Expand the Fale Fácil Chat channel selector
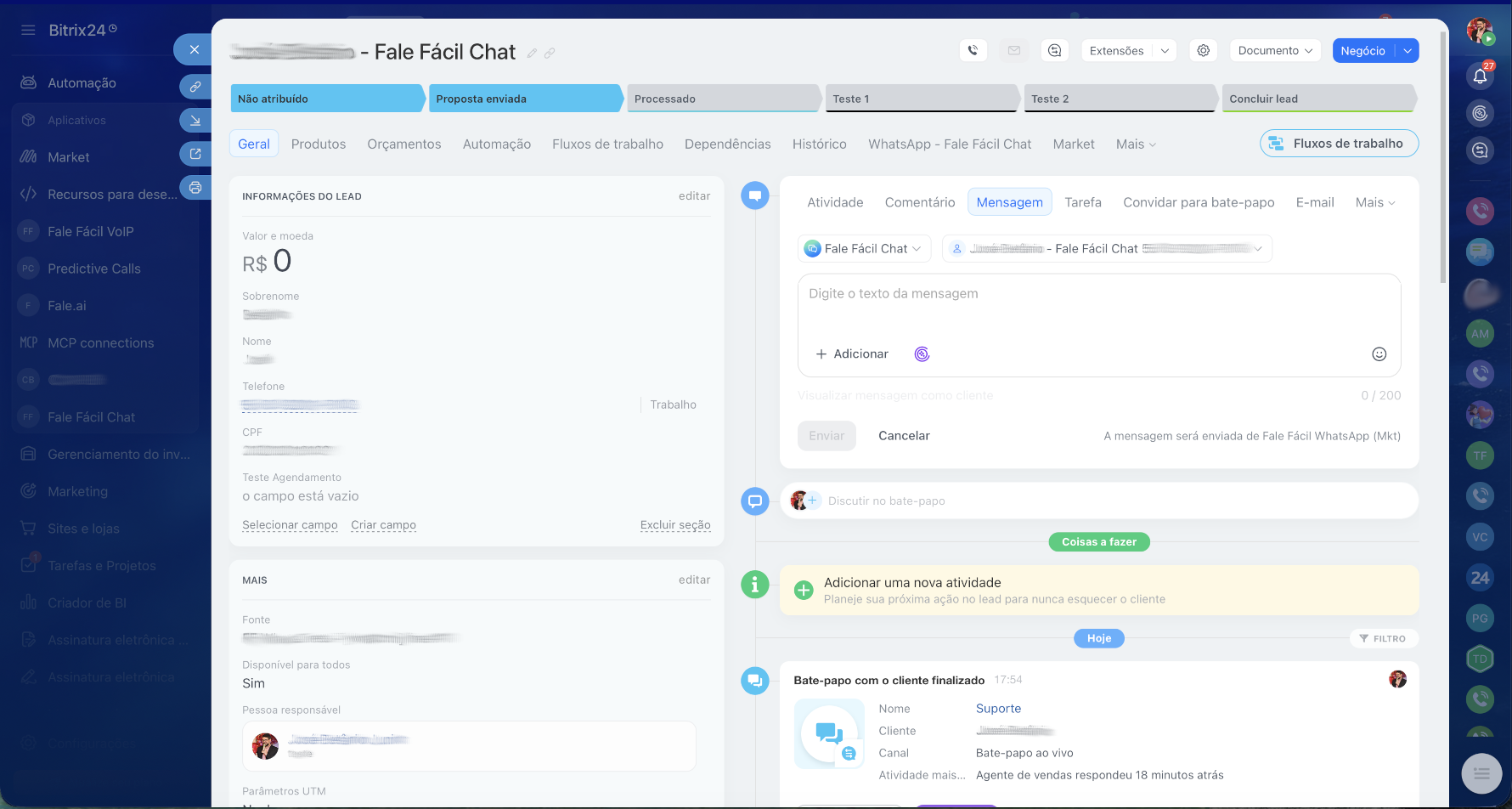 (x=864, y=249)
